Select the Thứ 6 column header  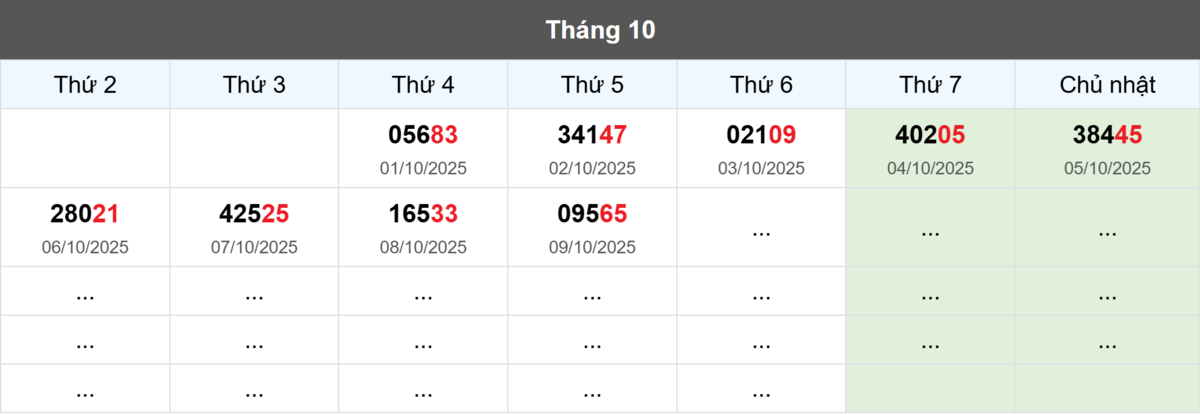point(761,85)
